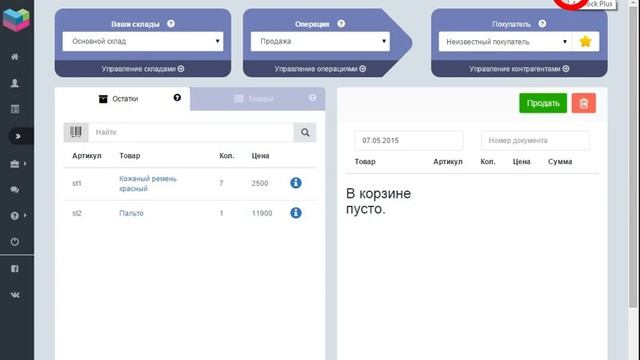Select the arrow operations sidebar icon
Screen dimensions: 640x360
click(x=18, y=136)
